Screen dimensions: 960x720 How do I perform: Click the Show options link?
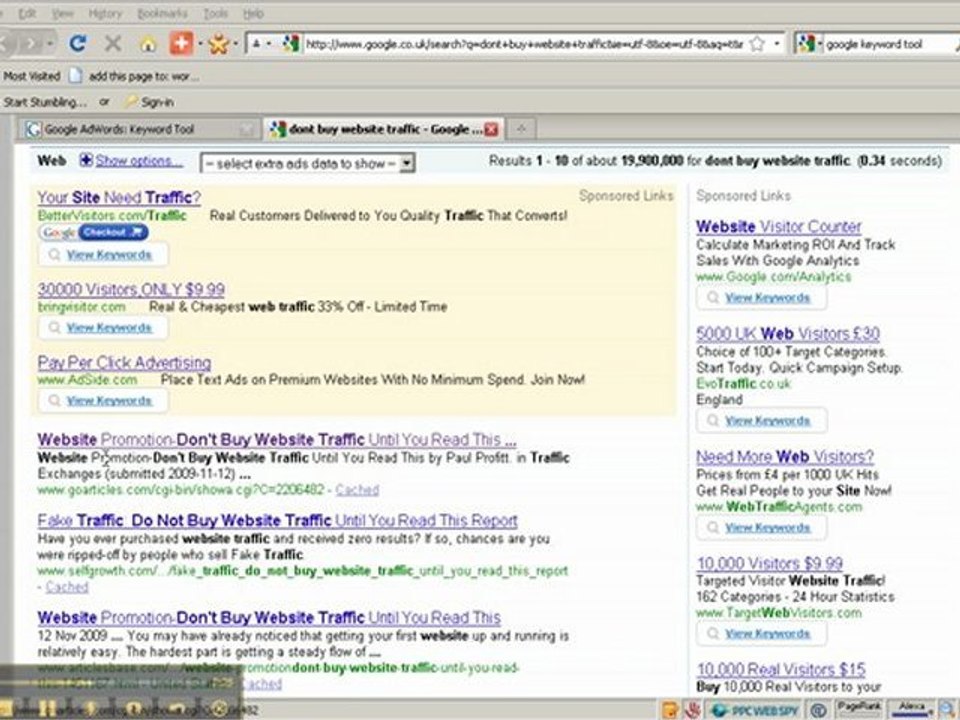click(139, 160)
